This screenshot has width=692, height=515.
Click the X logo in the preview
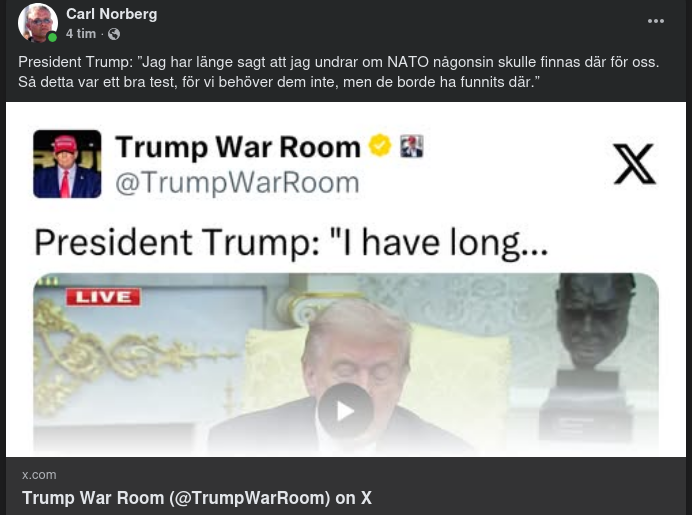click(635, 164)
